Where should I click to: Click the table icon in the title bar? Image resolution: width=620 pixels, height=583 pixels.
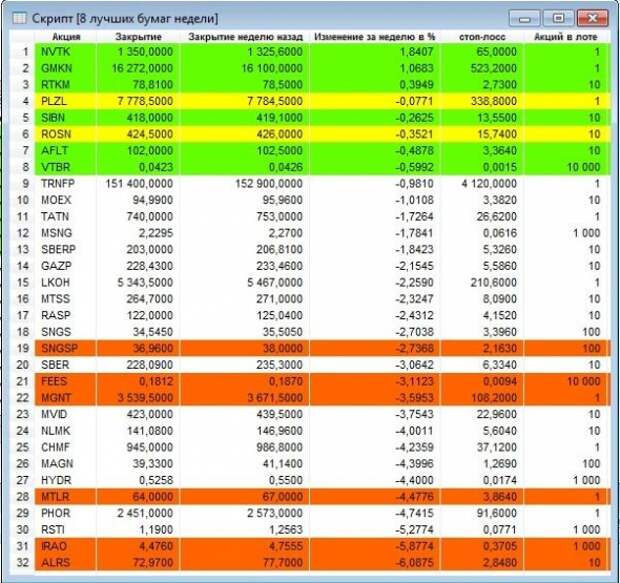pyautogui.click(x=19, y=18)
